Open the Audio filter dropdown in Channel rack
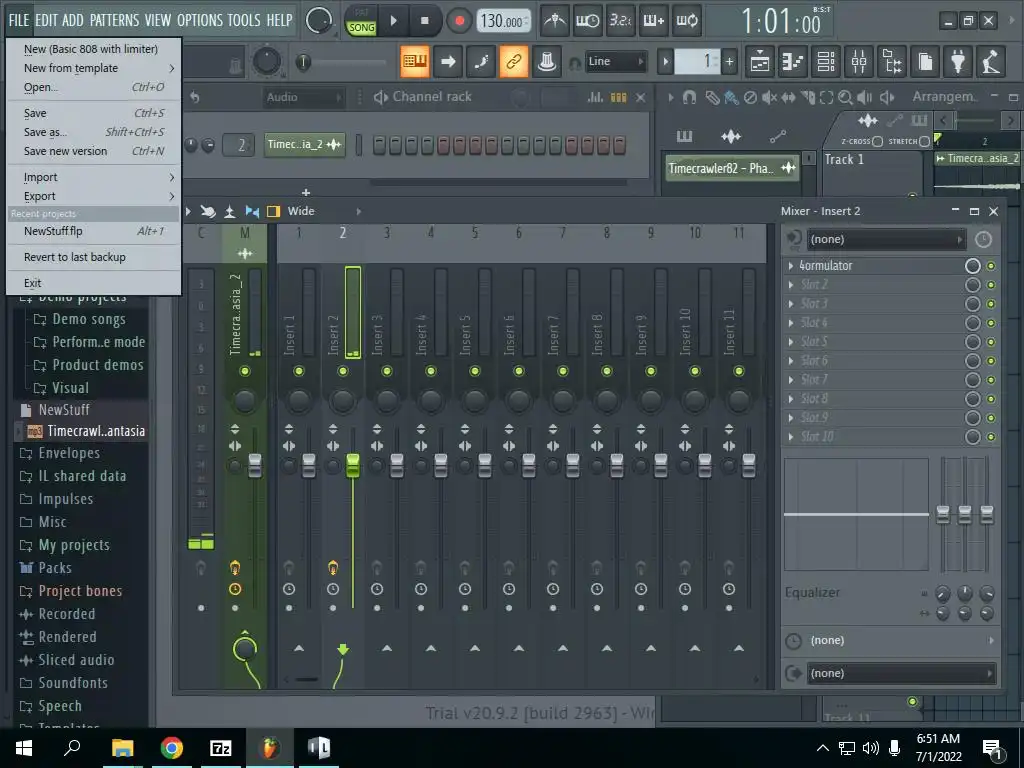The image size is (1024, 768). (x=303, y=97)
